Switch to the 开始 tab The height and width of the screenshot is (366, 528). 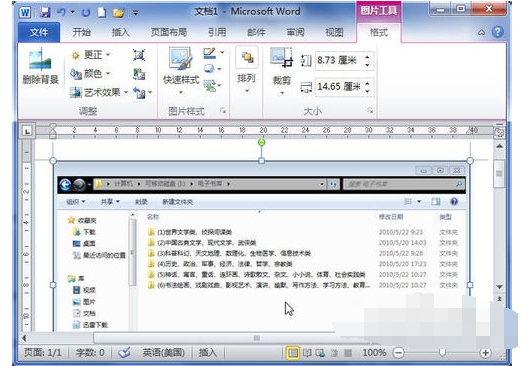coord(82,32)
